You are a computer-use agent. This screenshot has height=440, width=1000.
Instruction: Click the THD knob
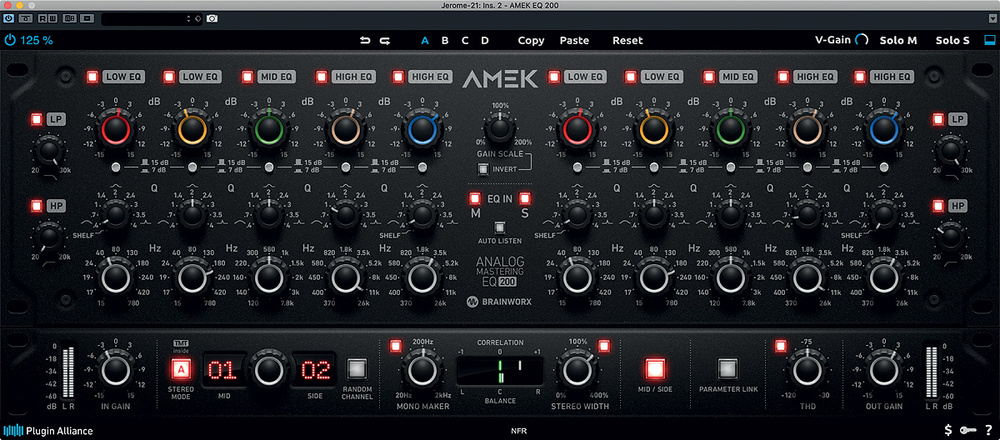click(x=807, y=369)
